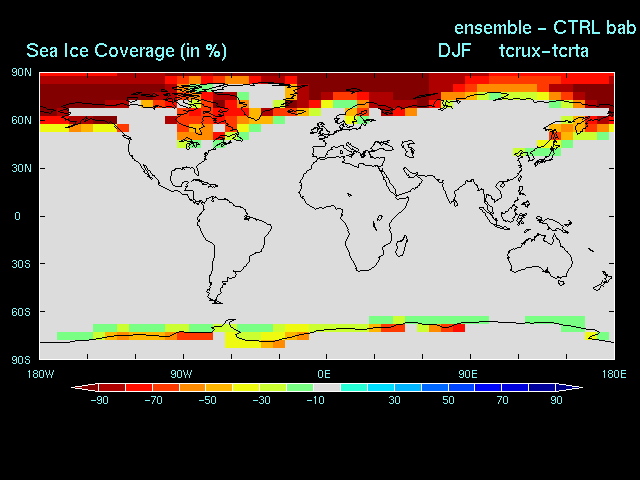Image resolution: width=640 pixels, height=480 pixels.
Task: Click the "90W" longitude axis label
Action: pos(182,374)
